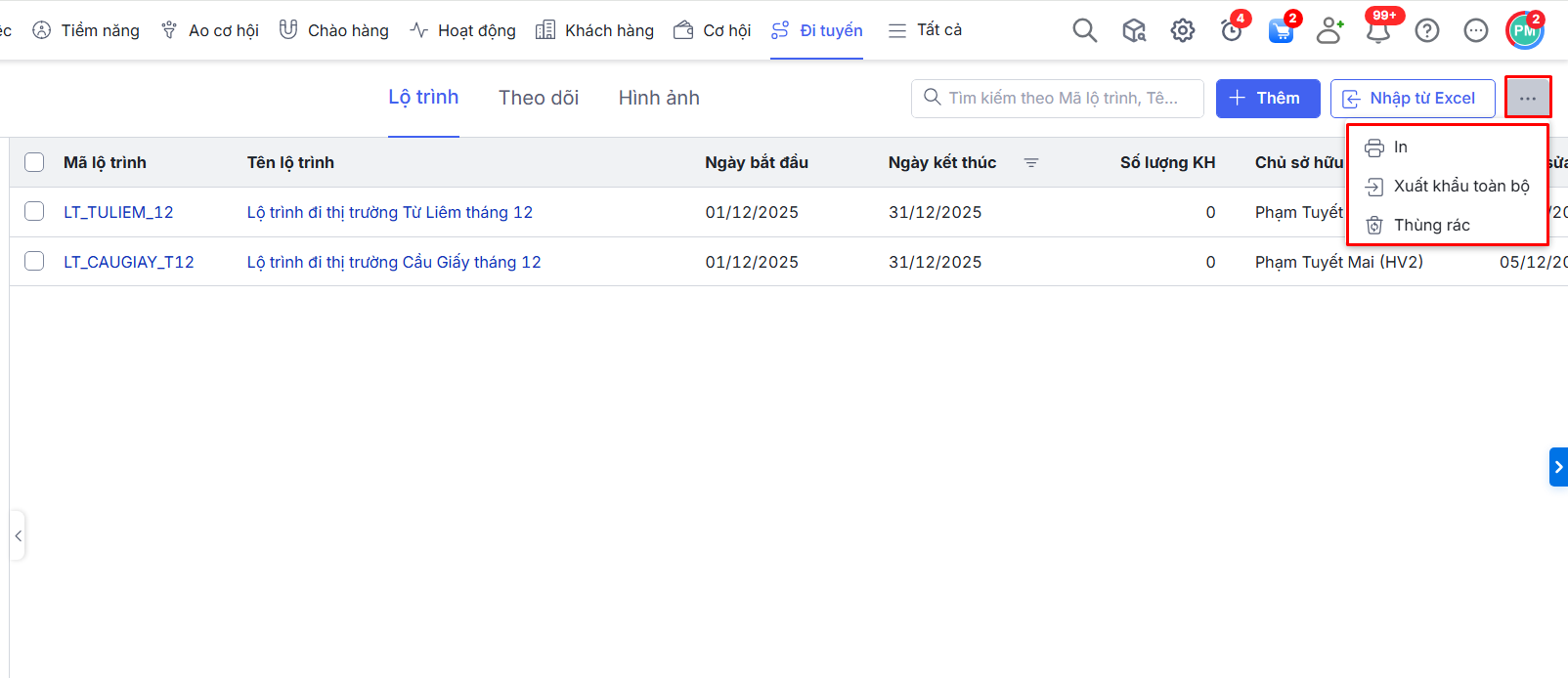Click the route search input field
Screen dimensions: 1568x678
[1066, 98]
